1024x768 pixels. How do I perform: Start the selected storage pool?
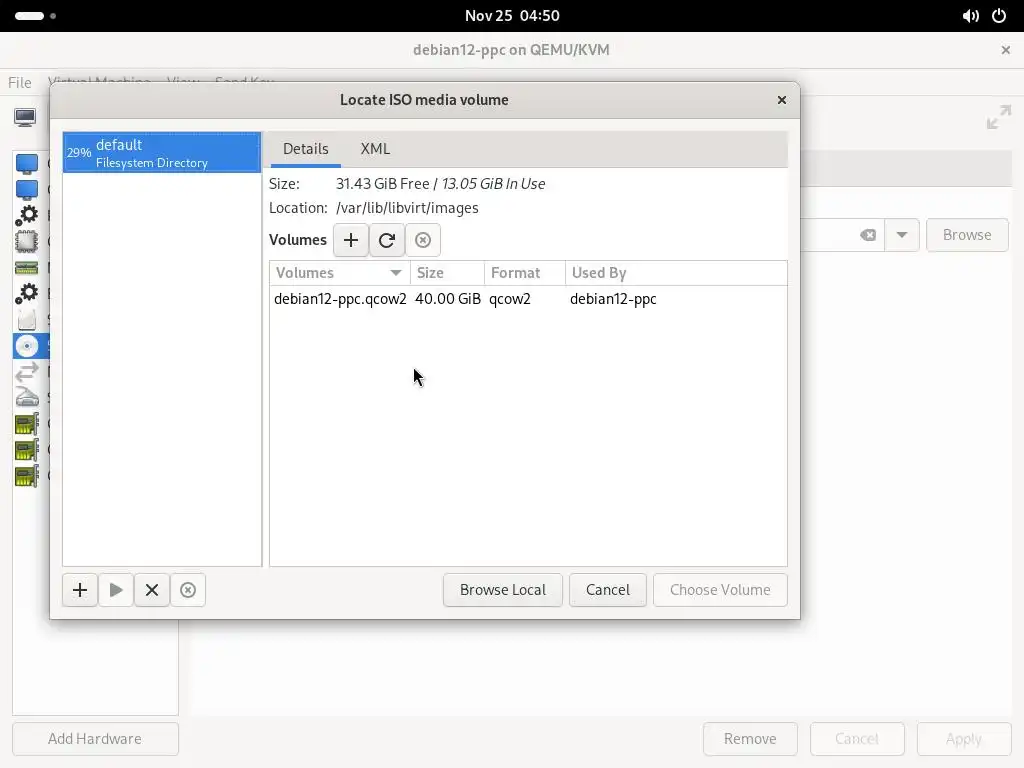[116, 590]
